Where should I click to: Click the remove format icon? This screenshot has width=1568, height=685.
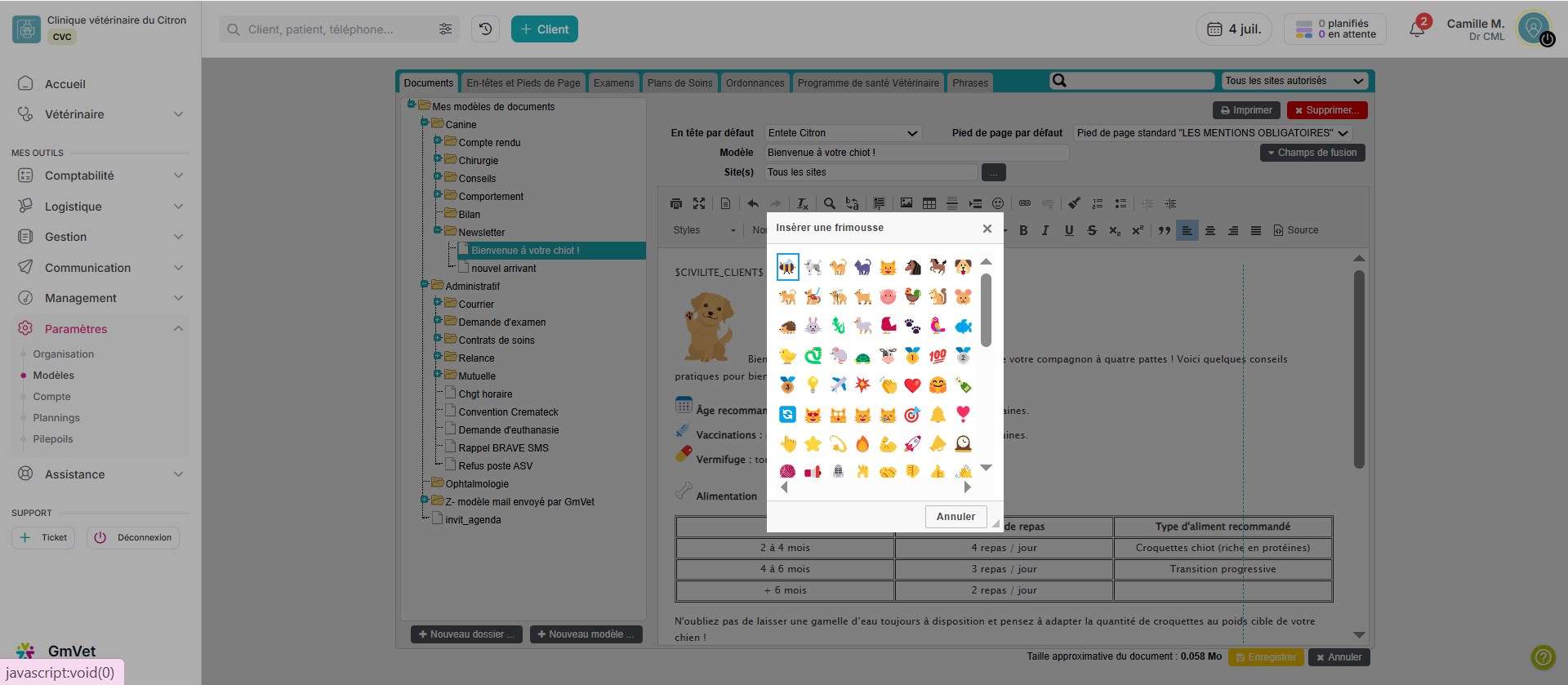pos(803,203)
